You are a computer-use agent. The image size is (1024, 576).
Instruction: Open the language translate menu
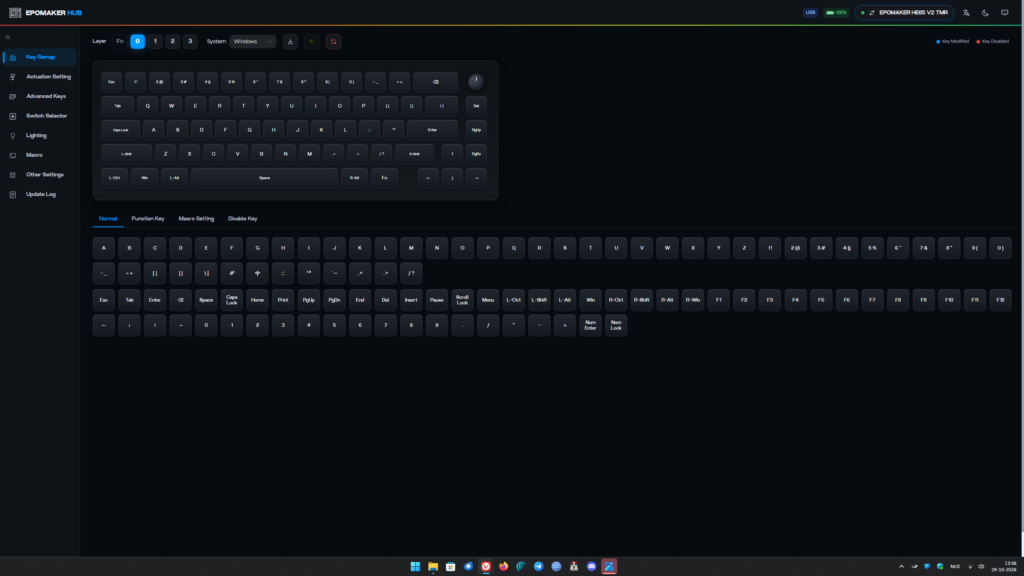tap(967, 12)
